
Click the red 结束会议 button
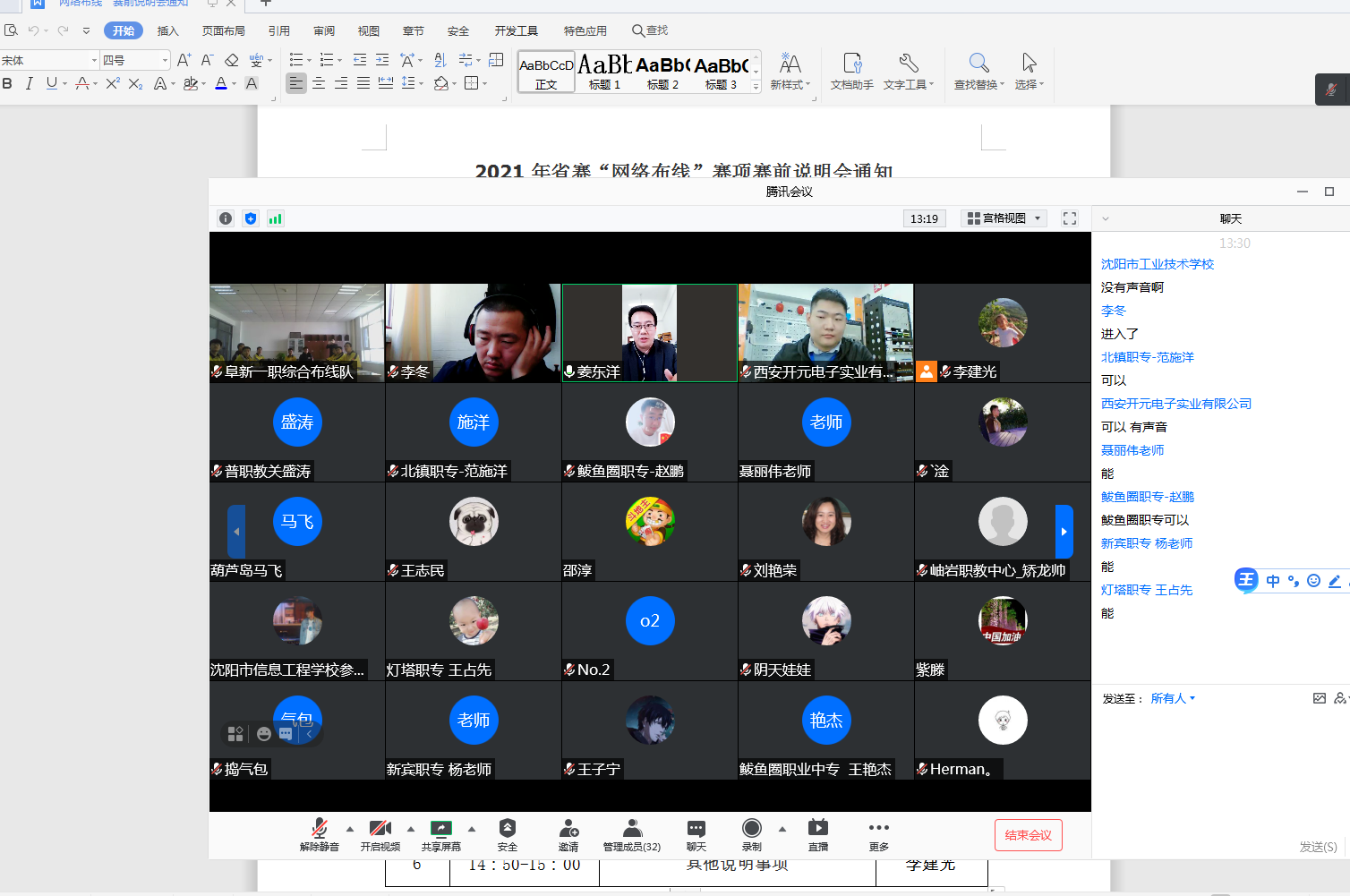click(x=1028, y=835)
